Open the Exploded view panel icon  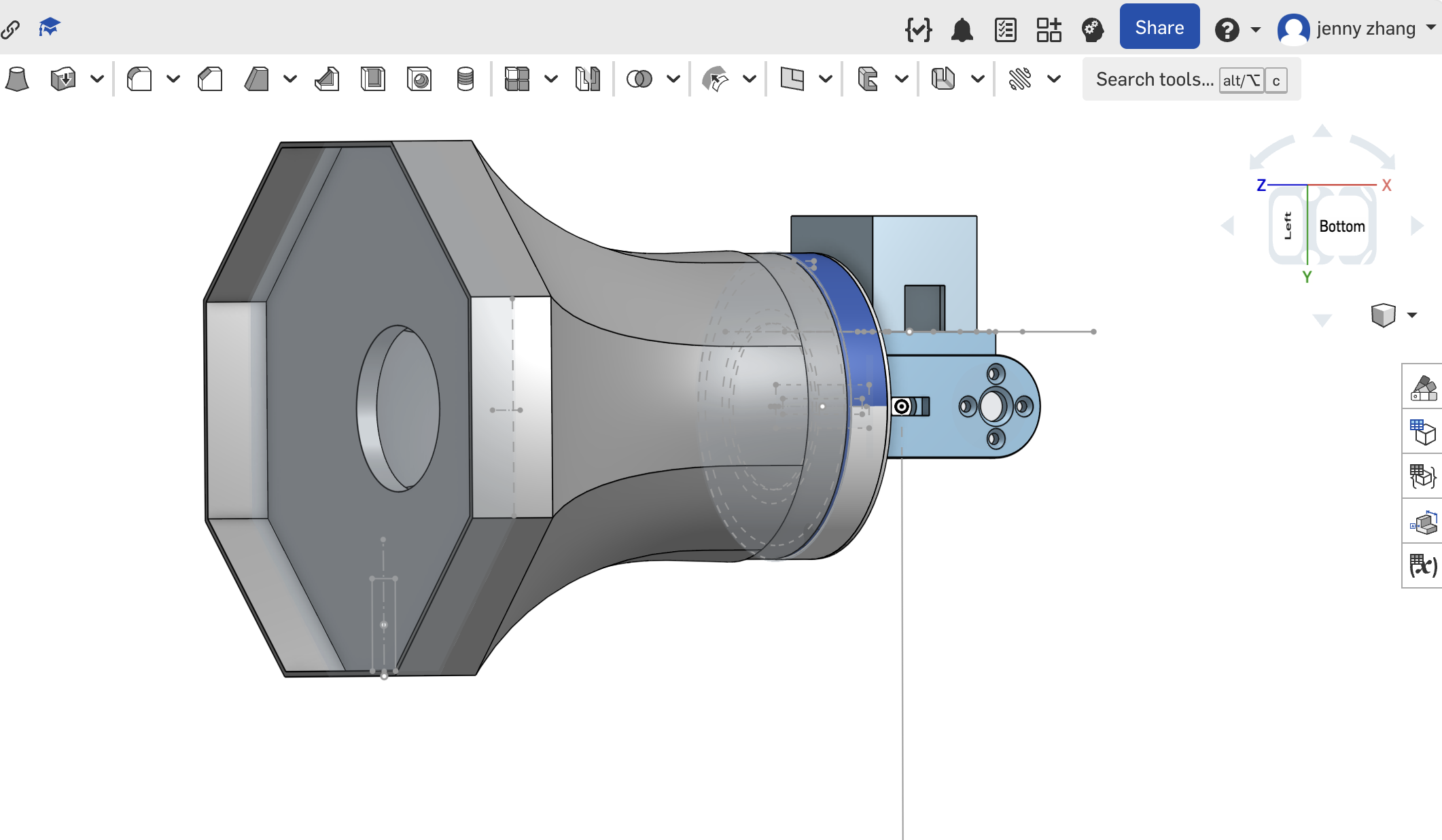tap(1424, 522)
